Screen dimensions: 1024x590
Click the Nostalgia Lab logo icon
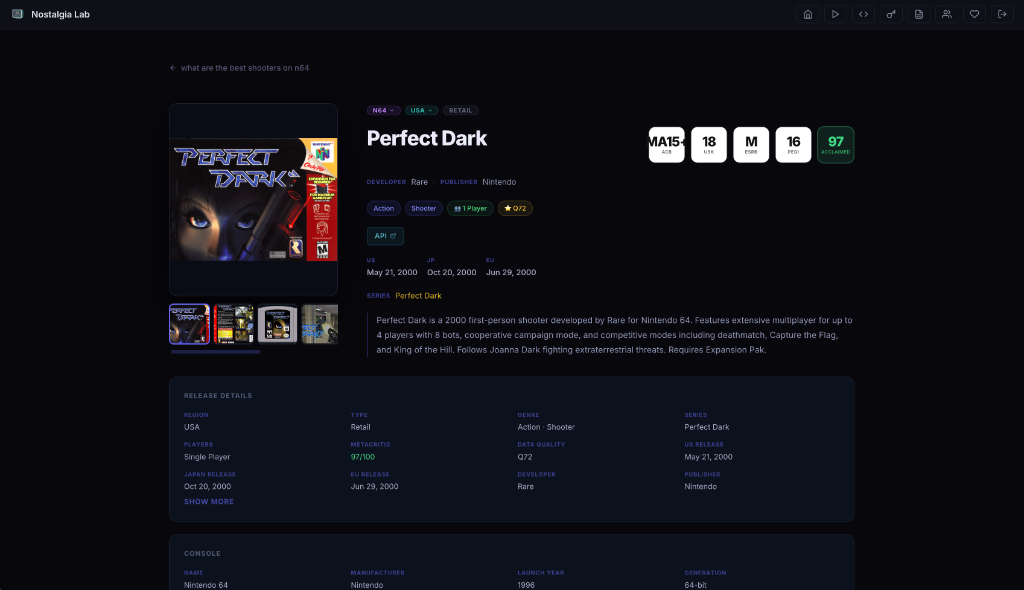coord(18,14)
